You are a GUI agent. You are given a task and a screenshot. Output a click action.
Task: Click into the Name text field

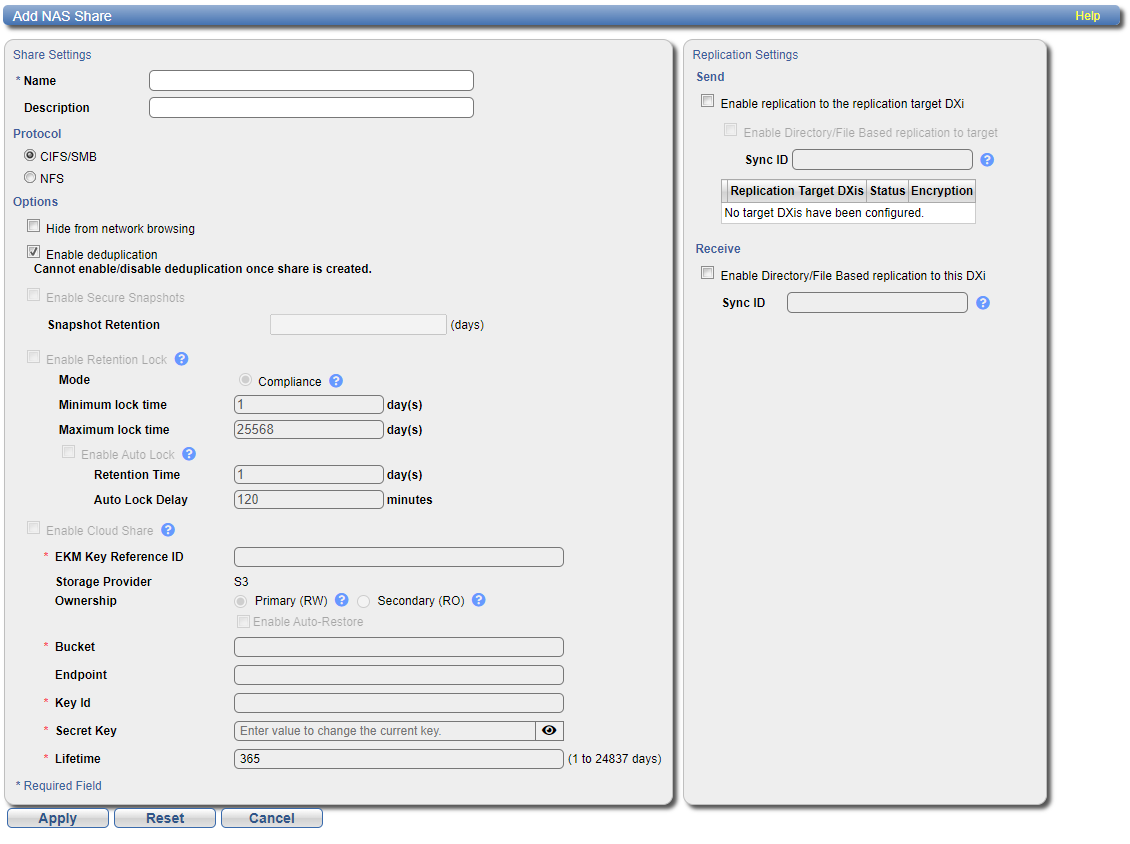coord(311,81)
